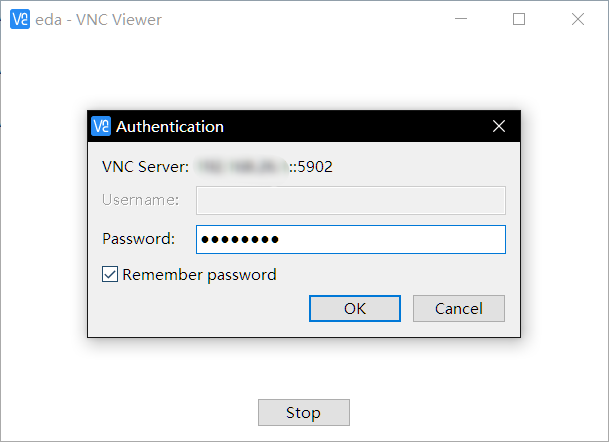Viewport: 609px width, 442px height.
Task: Cancel the authentication dialog
Action: [459, 308]
